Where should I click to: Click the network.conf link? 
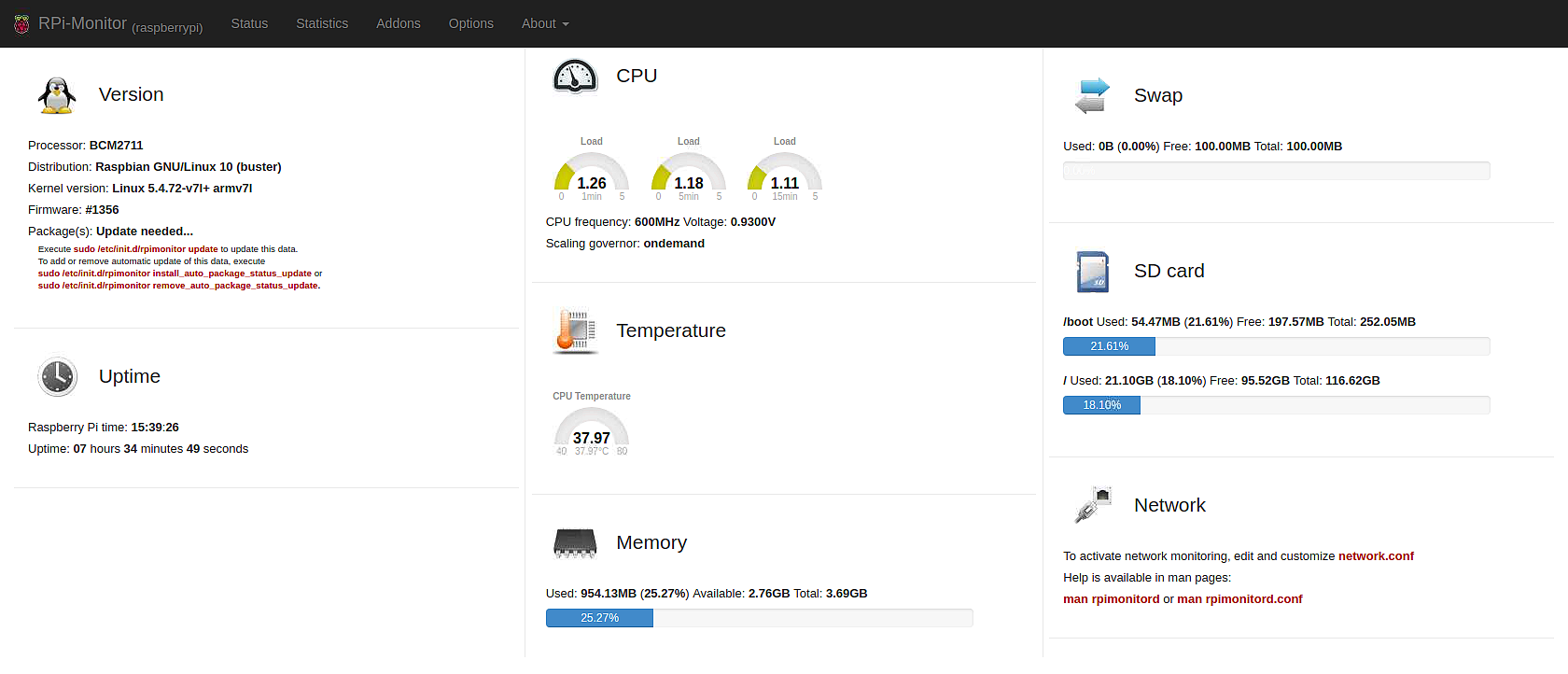pos(1376,556)
